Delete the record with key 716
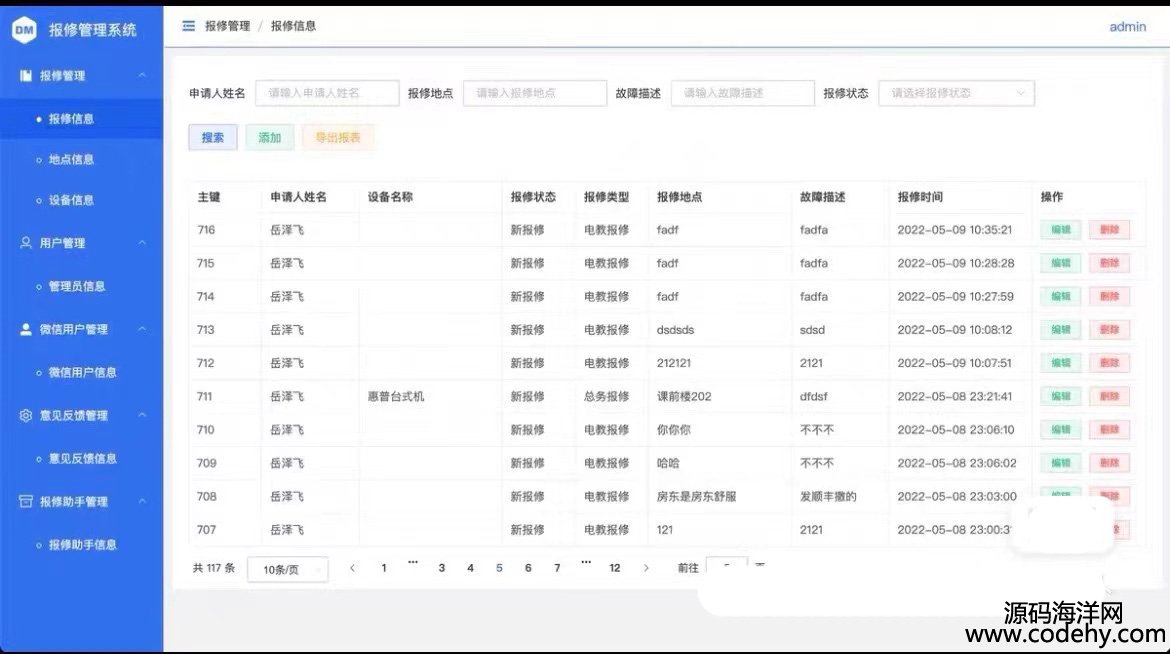This screenshot has height=654, width=1170. (x=1109, y=230)
